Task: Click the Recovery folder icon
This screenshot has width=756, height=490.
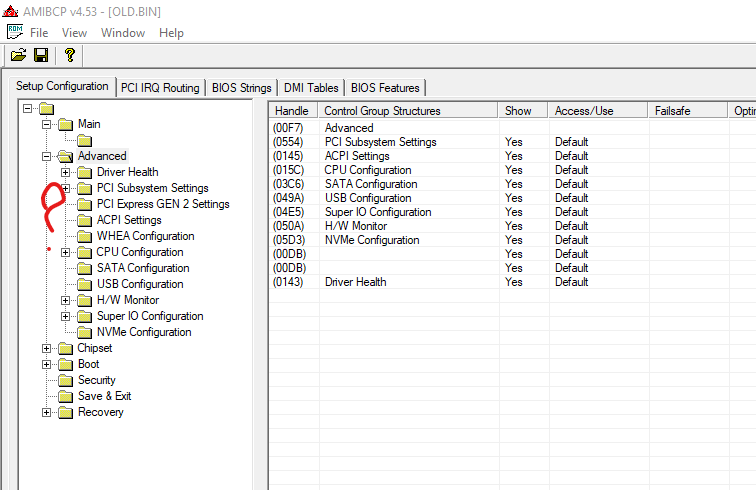Action: [66, 412]
